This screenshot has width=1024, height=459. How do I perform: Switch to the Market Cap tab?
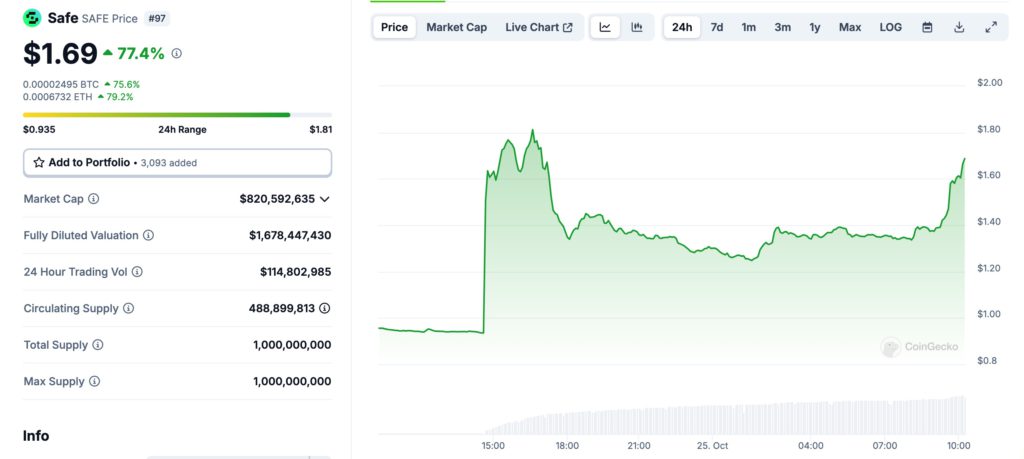[456, 27]
